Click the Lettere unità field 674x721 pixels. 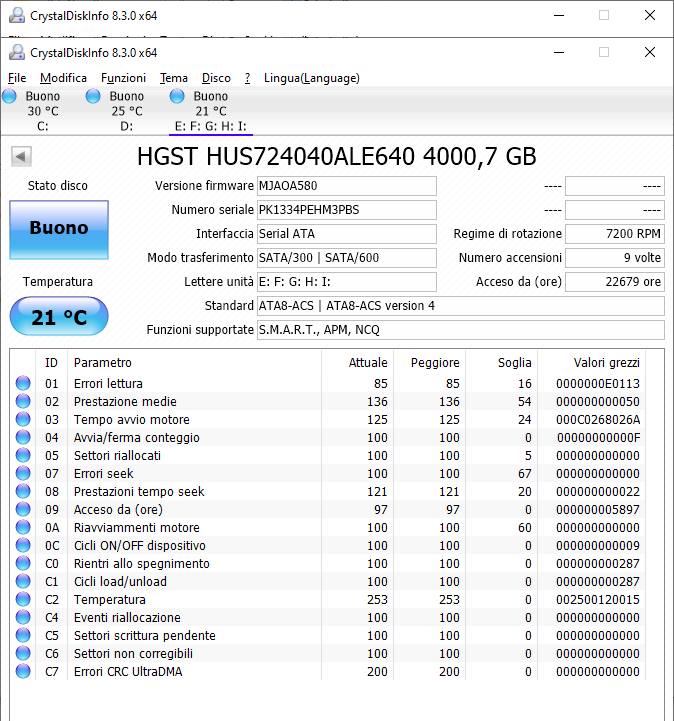coord(347,282)
